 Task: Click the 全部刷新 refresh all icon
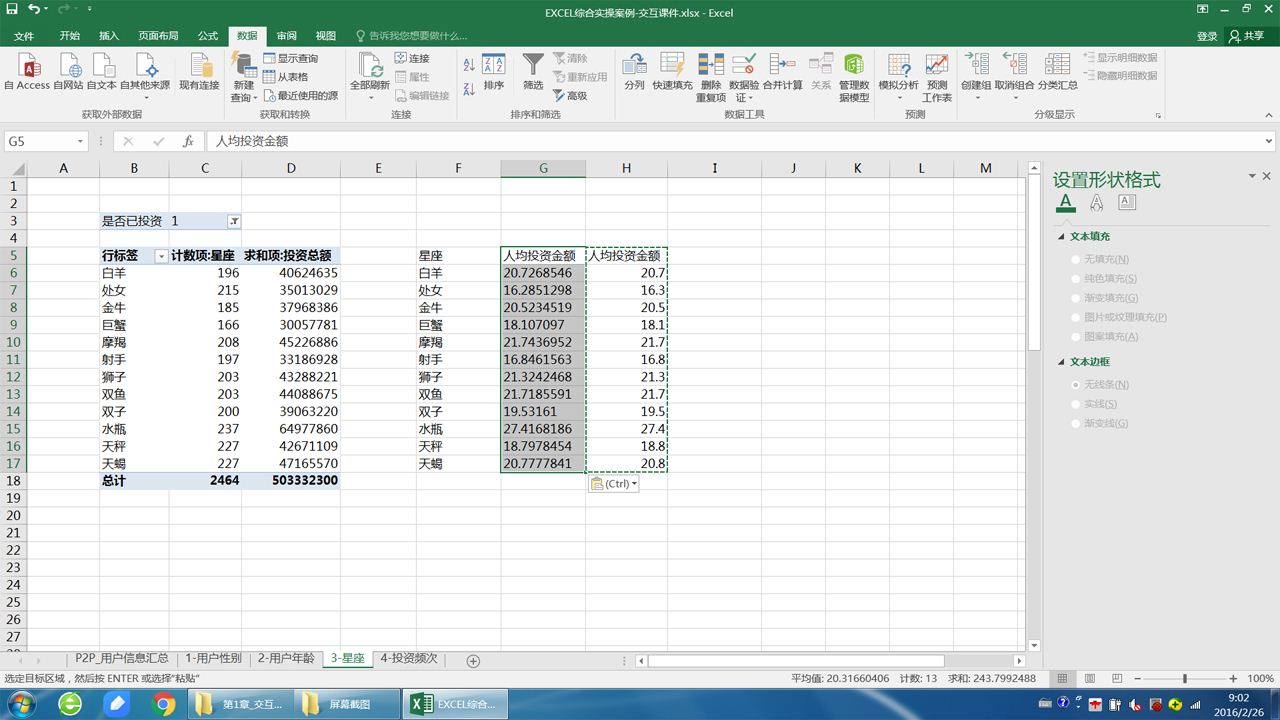[x=370, y=66]
